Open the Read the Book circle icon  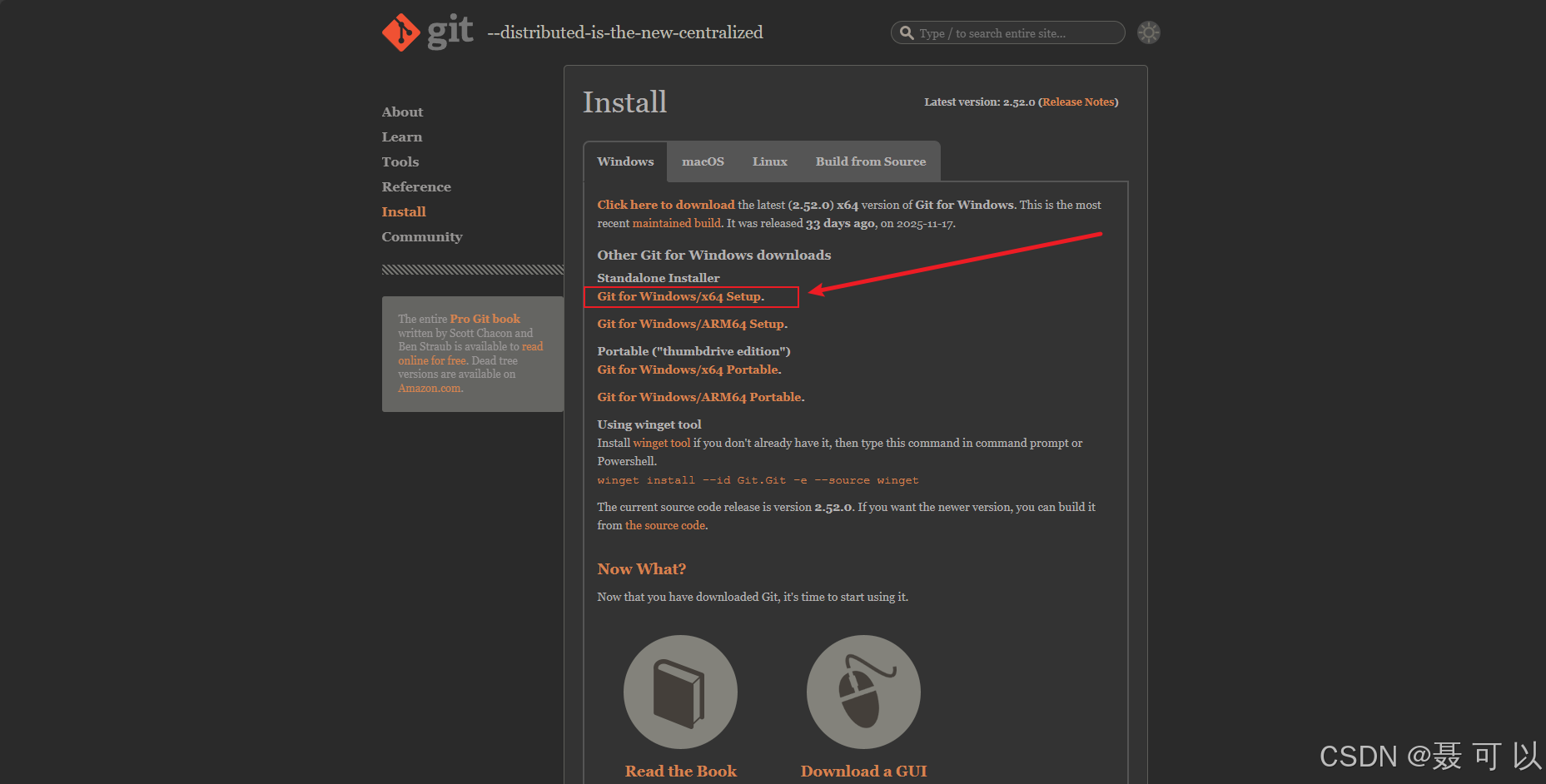tap(680, 692)
